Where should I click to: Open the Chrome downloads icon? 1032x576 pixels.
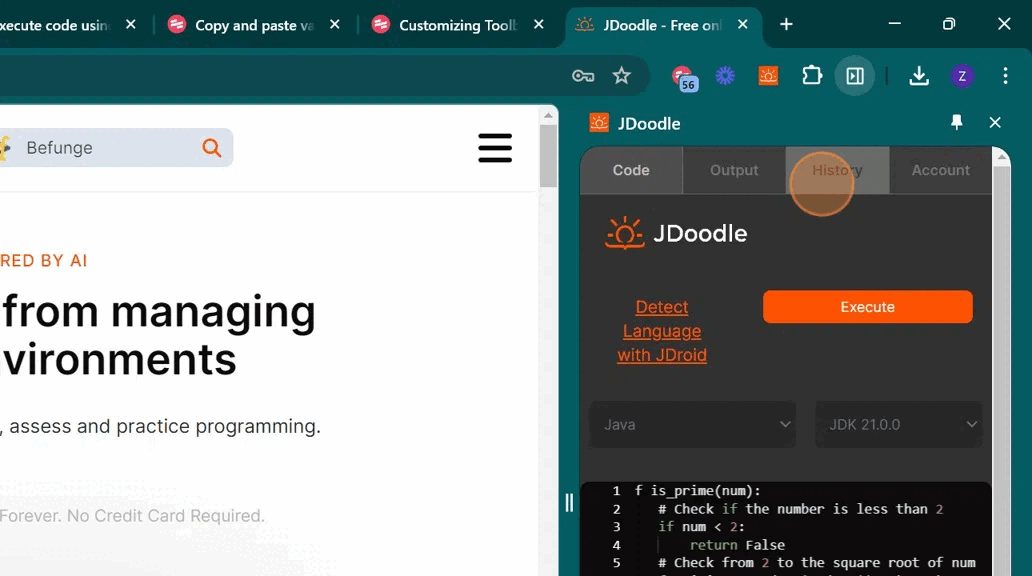tap(918, 76)
